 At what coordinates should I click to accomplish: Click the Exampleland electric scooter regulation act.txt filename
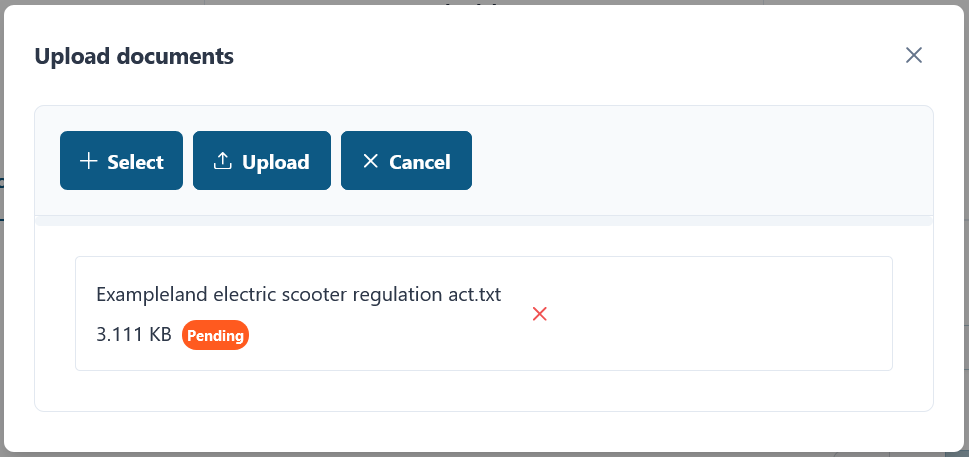click(298, 295)
